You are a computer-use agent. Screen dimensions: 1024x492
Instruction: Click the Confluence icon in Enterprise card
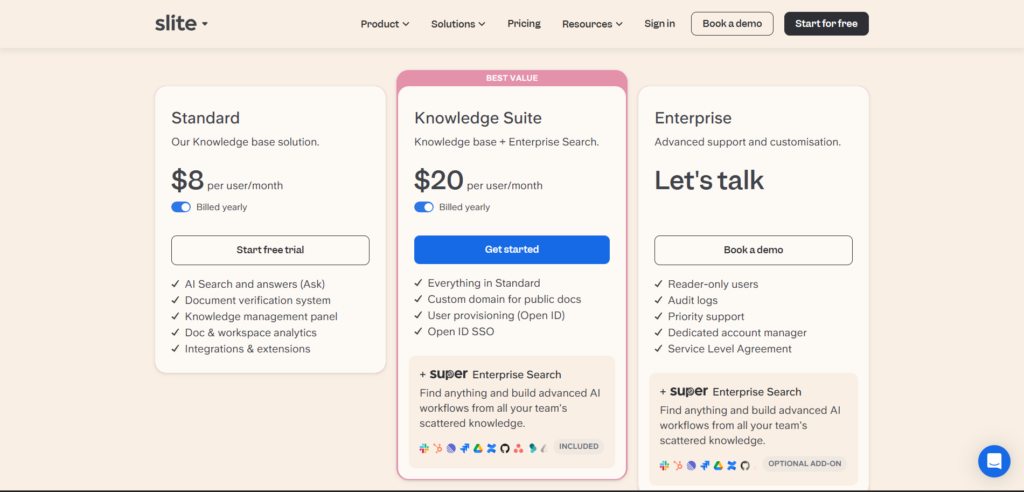coord(732,465)
